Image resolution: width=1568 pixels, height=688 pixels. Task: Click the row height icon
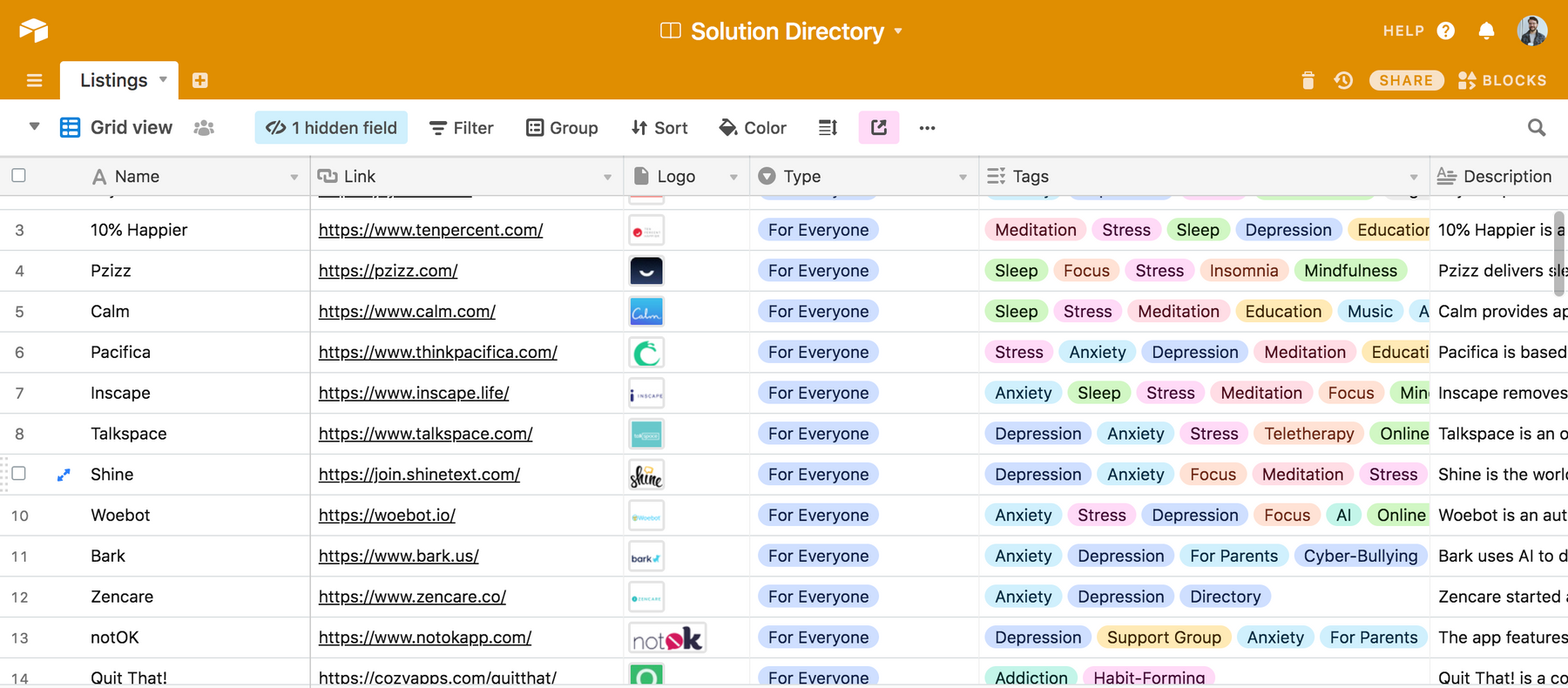pyautogui.click(x=828, y=128)
